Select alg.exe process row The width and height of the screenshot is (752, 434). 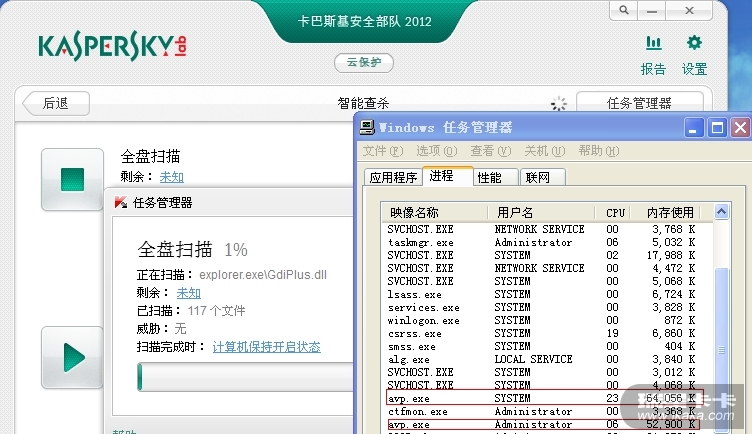(541, 359)
